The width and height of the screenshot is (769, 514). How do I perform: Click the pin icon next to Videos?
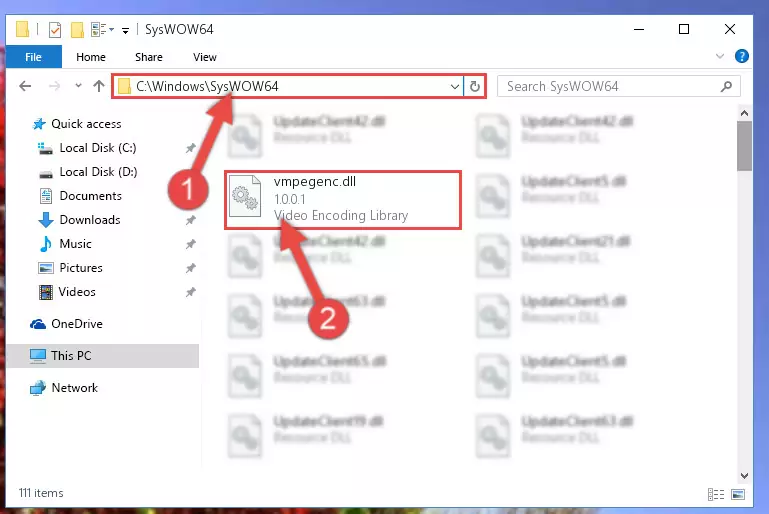pyautogui.click(x=190, y=292)
